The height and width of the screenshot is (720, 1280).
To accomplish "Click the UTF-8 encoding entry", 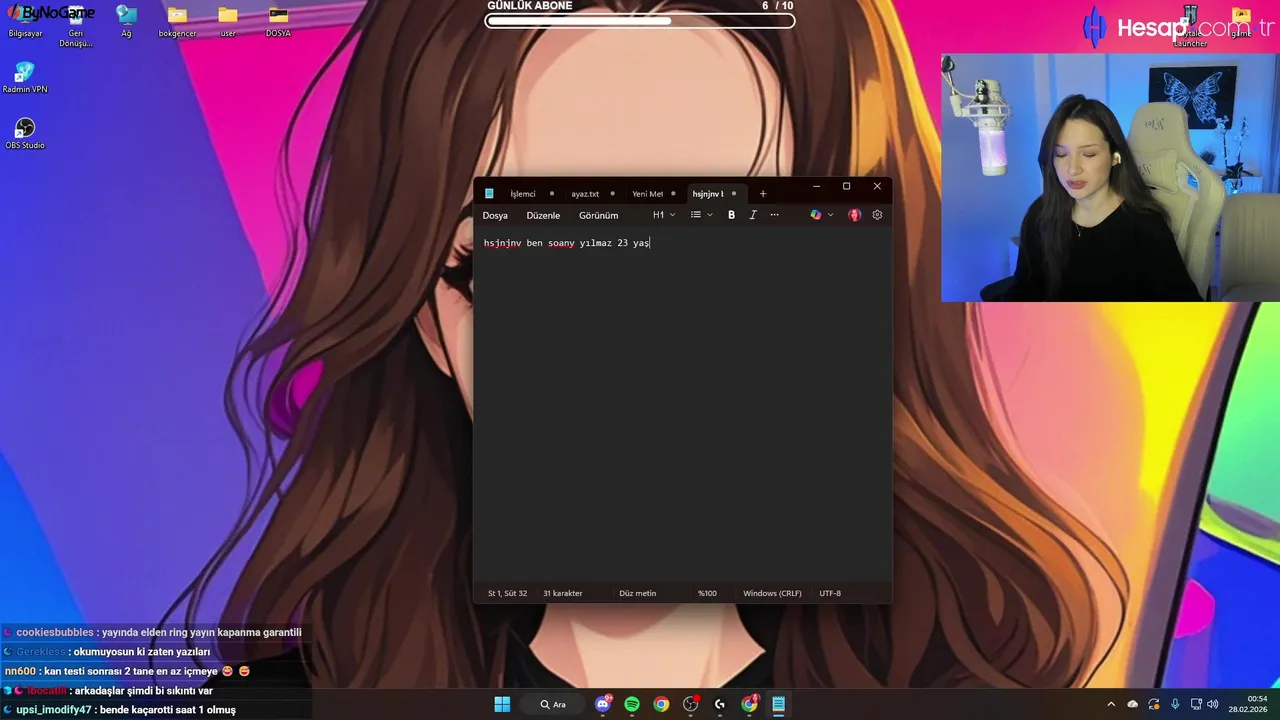I will (830, 593).
